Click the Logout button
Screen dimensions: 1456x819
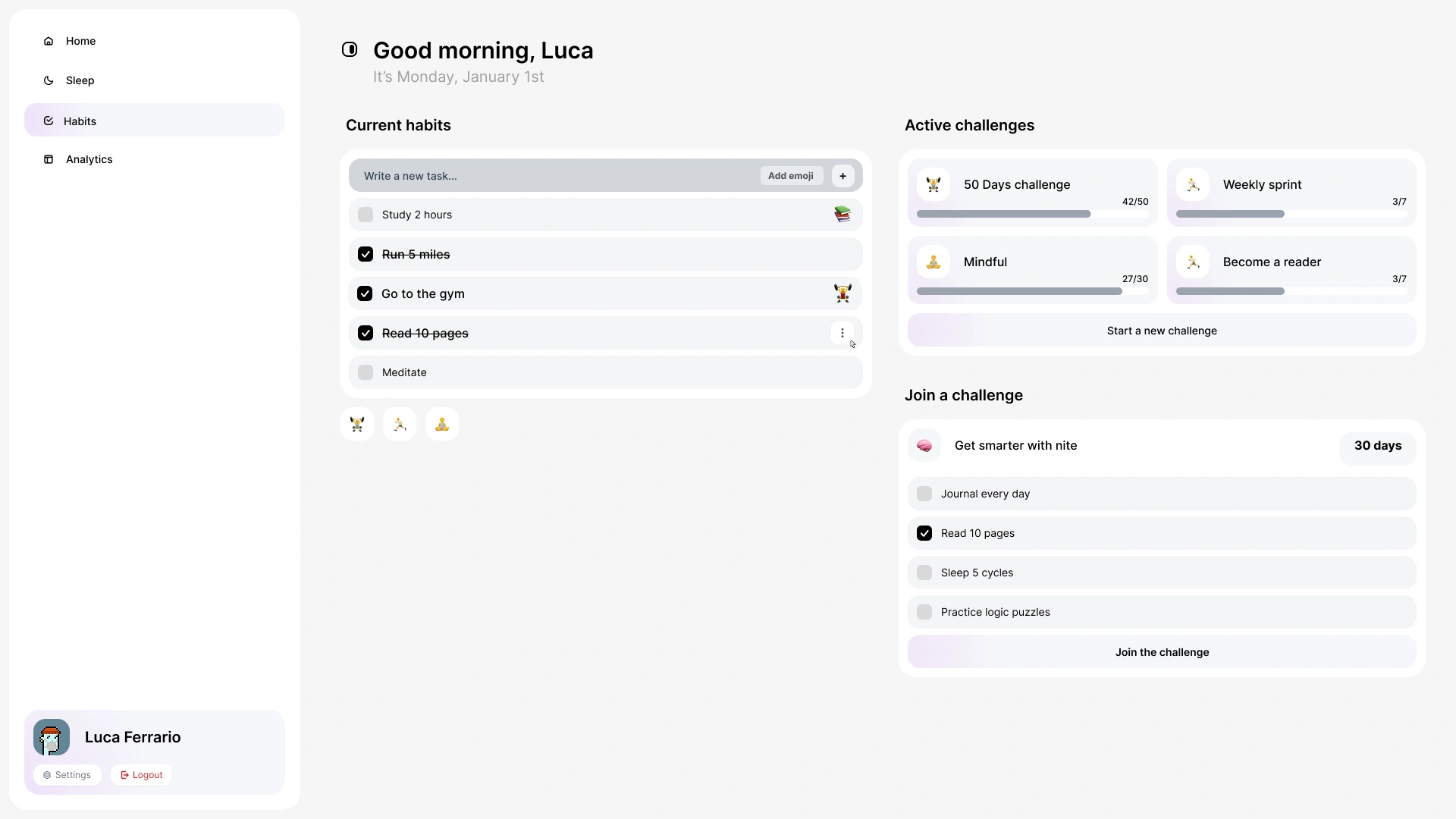142,775
